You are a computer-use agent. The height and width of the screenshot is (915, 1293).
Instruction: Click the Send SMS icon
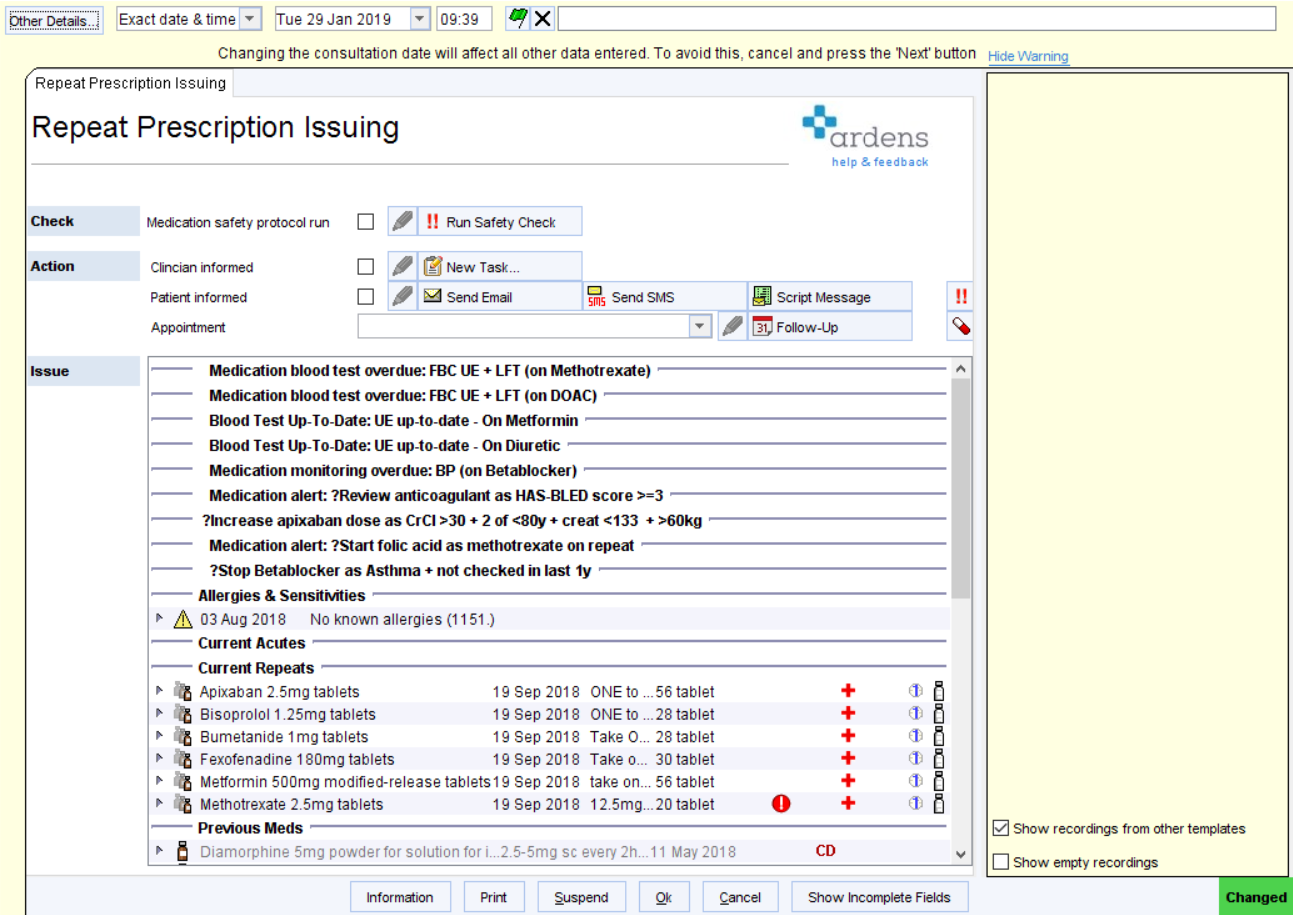tap(596, 296)
